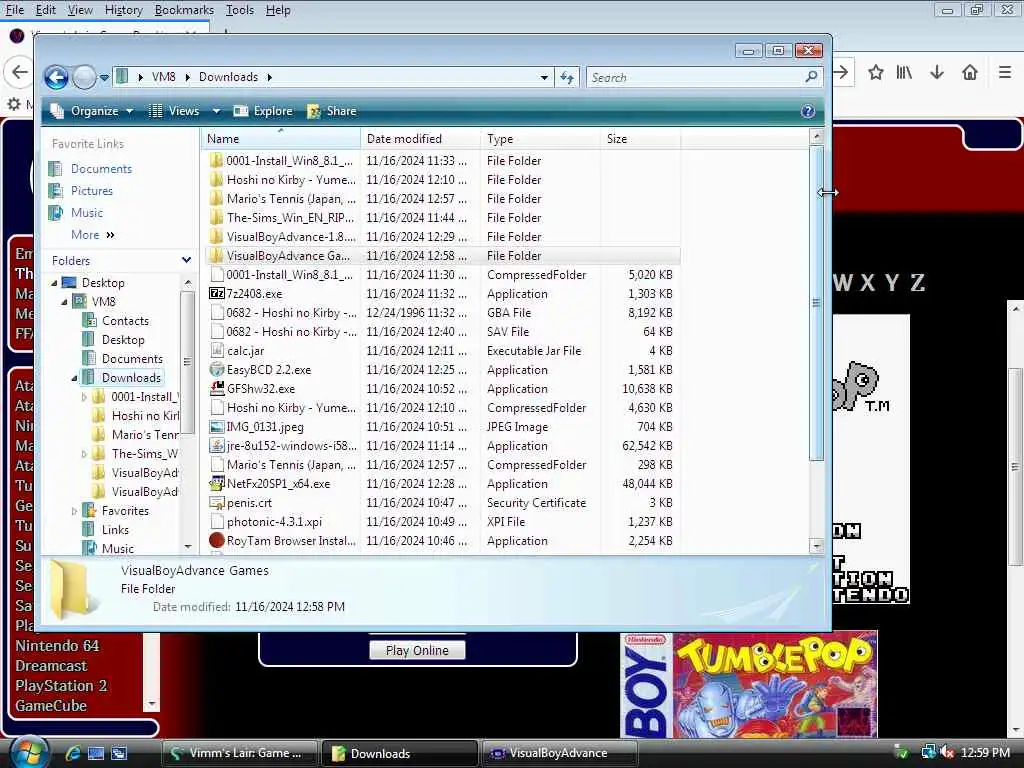Select Contacts in folder tree
This screenshot has height=768, width=1024.
coord(125,321)
